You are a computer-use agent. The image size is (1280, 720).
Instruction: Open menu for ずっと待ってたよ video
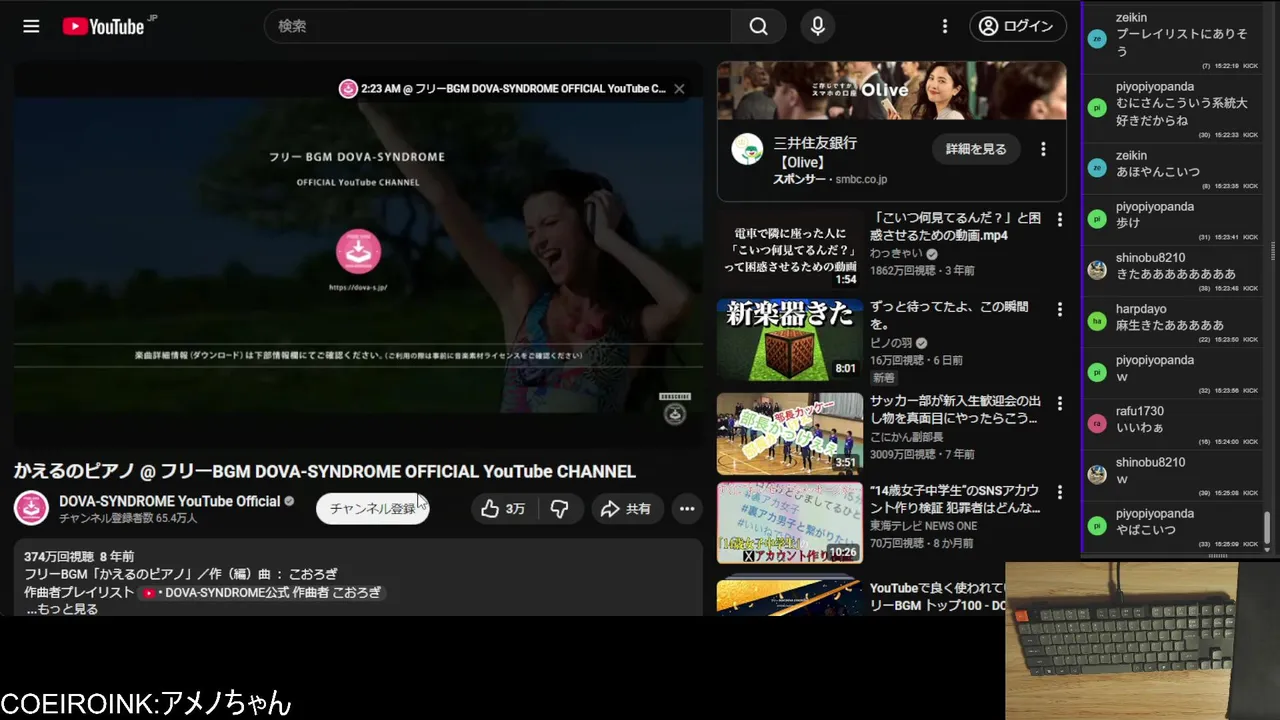point(1060,311)
